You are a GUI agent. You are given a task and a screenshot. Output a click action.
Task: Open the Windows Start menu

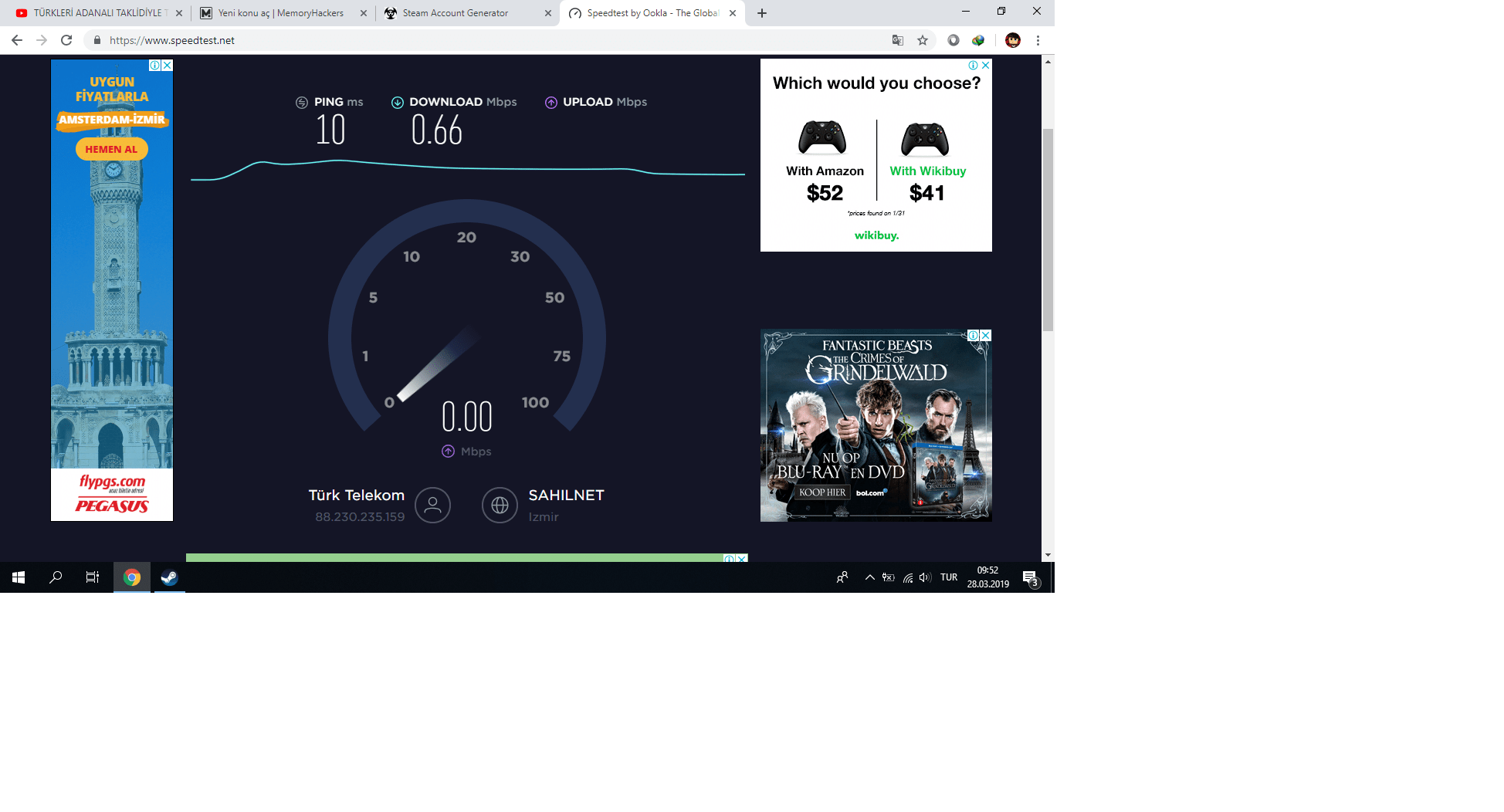(19, 577)
